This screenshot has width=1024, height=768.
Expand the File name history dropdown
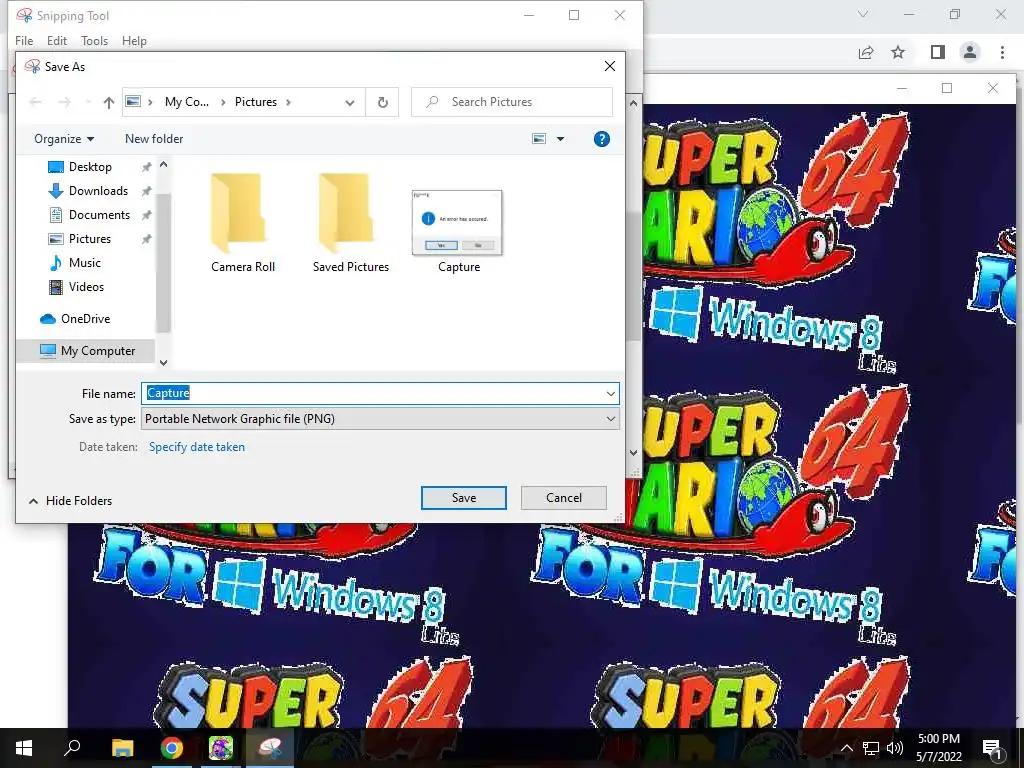(x=611, y=393)
